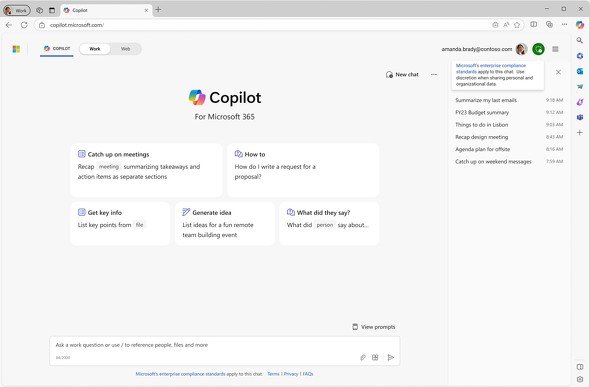
Task: Open split screen icon in toolbar
Action: coord(534,24)
